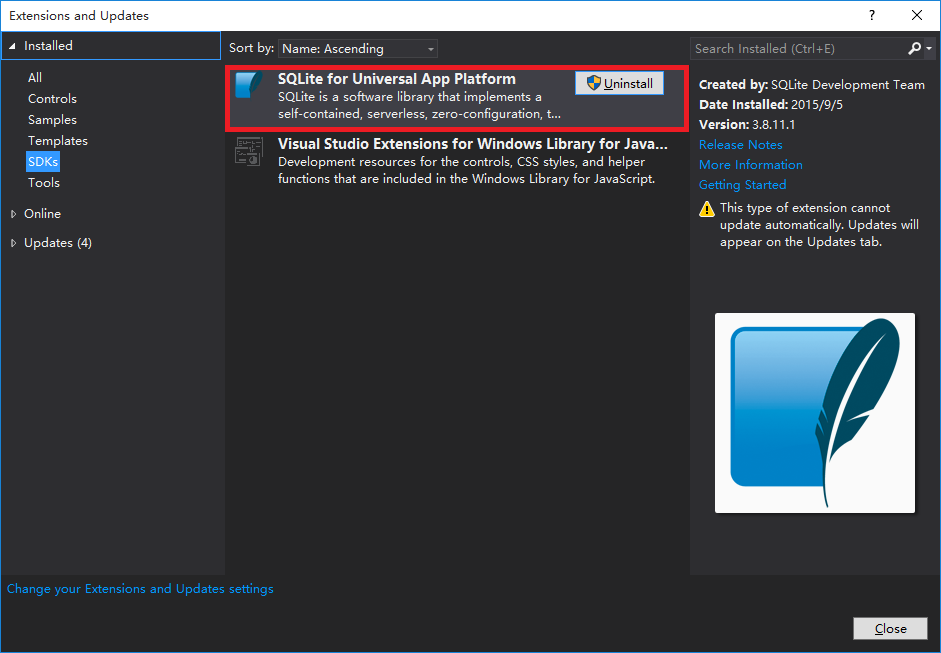Click the Date Installed 2015/9/5 text
Screen dimensions: 941x653
pyautogui.click(x=771, y=104)
